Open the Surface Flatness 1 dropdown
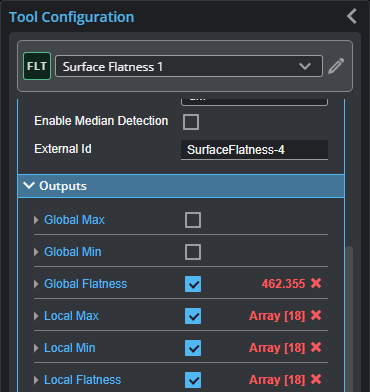The width and height of the screenshot is (370, 392). (189, 66)
